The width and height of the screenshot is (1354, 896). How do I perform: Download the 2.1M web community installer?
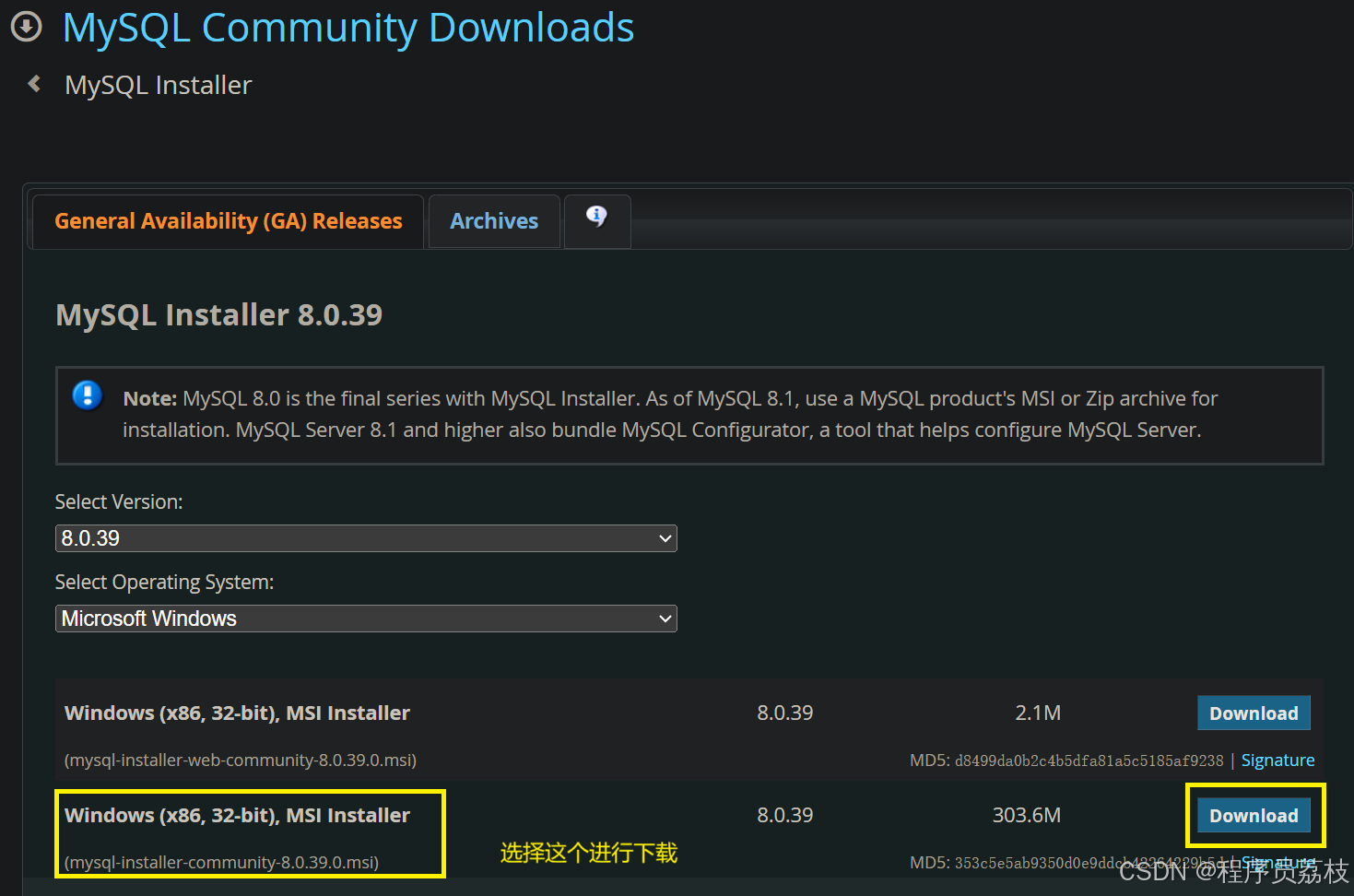1254,713
